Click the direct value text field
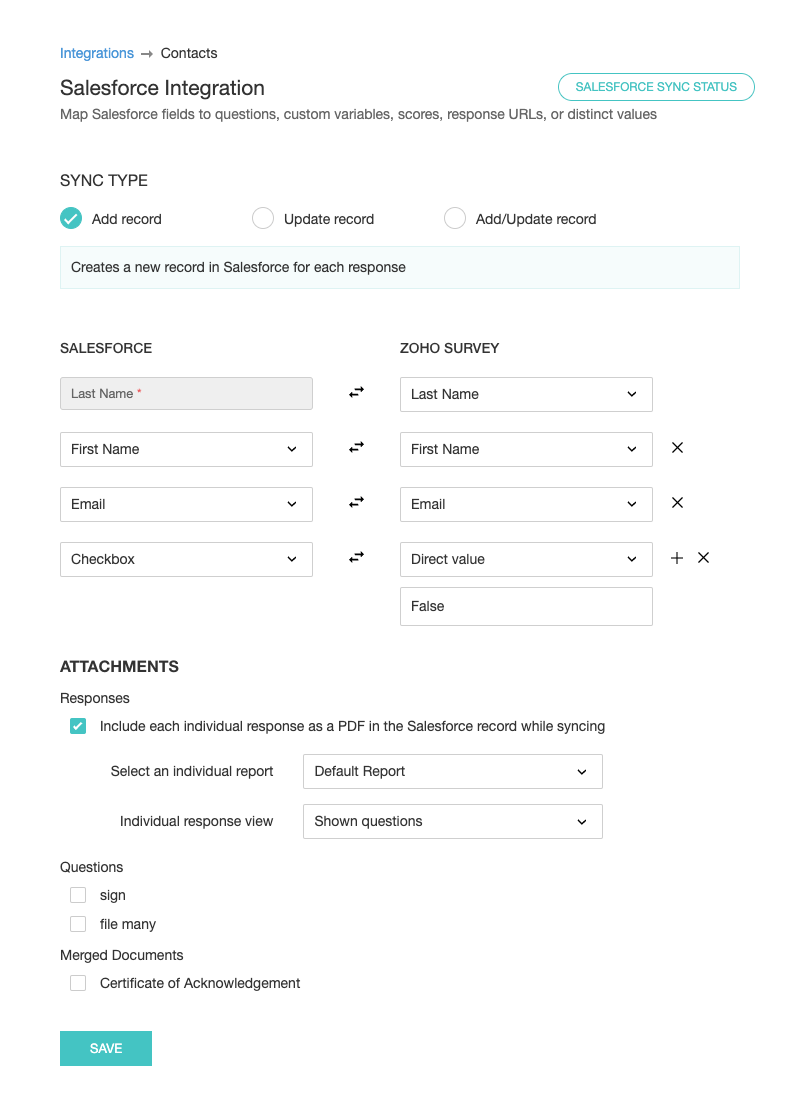800x1111 pixels. 526,606
